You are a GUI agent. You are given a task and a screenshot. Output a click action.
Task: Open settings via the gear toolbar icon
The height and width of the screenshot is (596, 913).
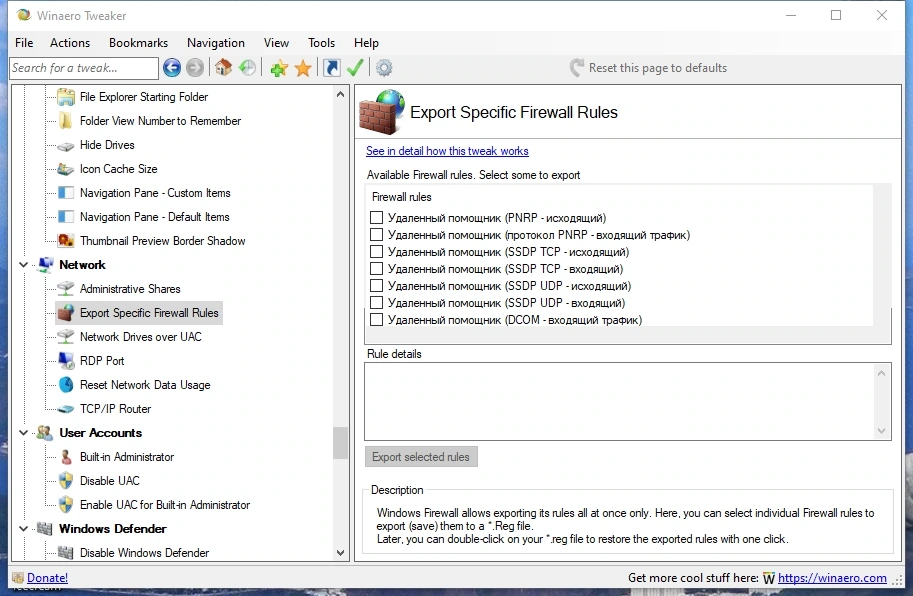[x=384, y=68]
